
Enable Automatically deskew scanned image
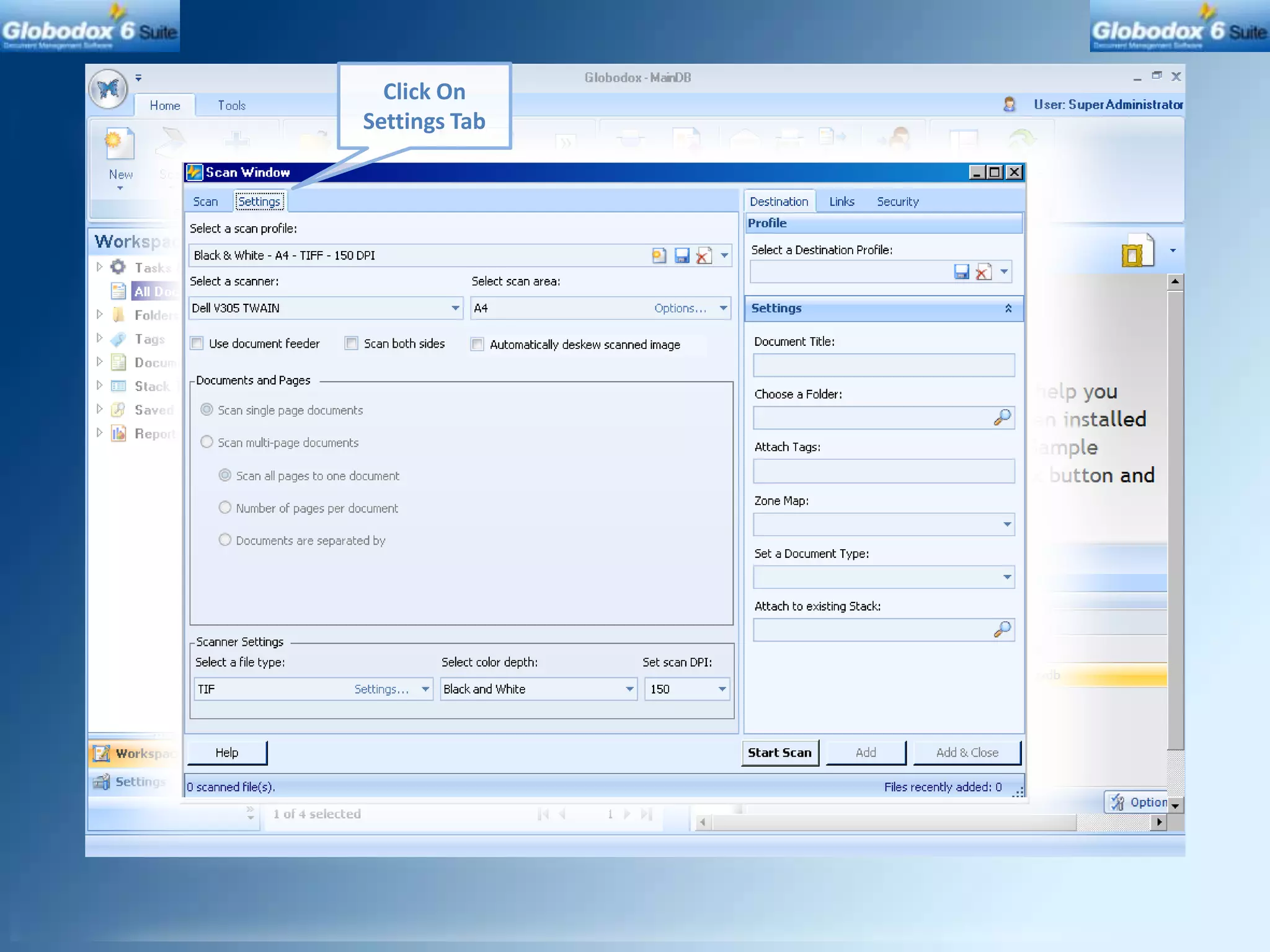477,344
